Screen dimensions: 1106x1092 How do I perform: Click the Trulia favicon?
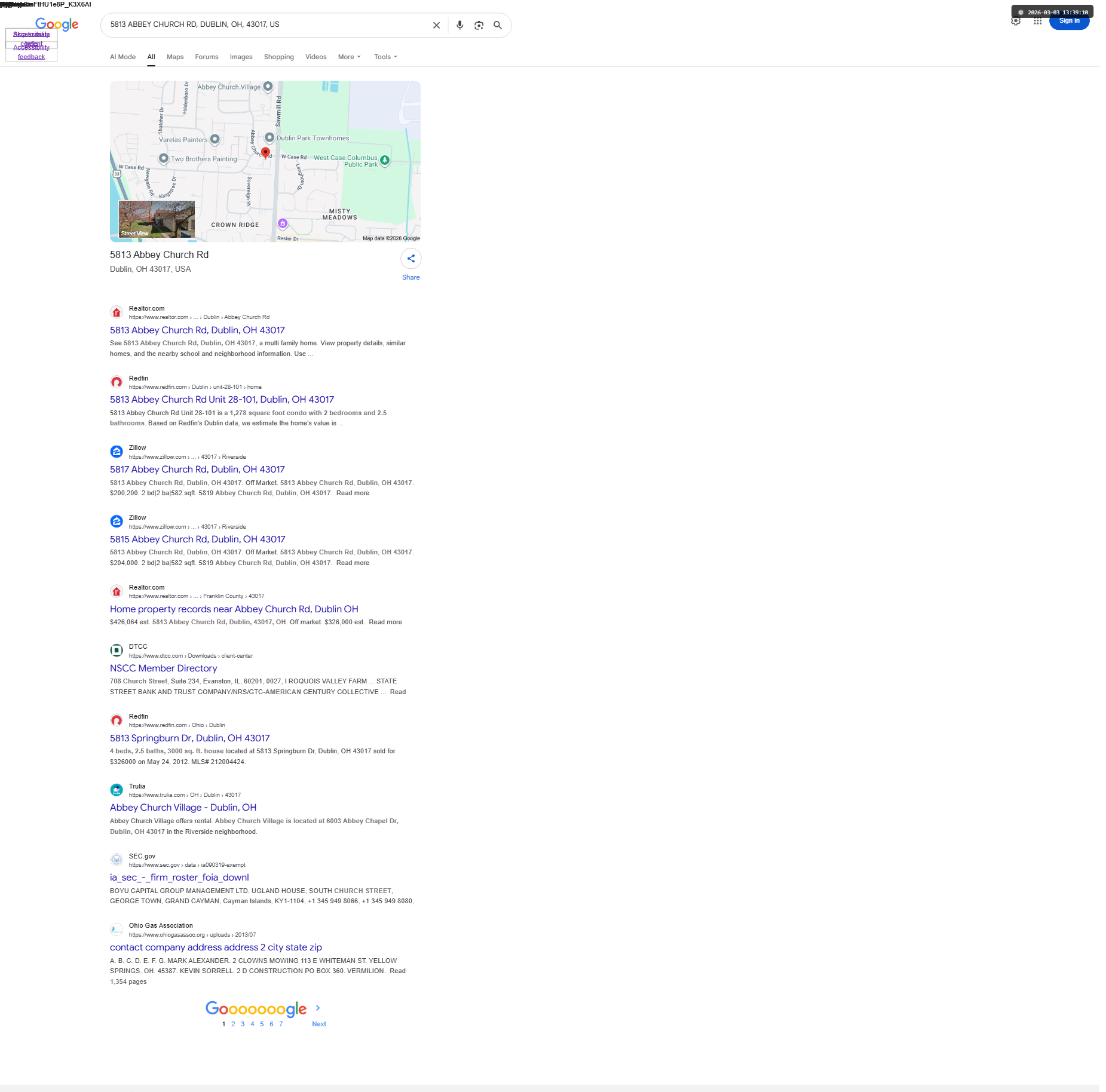(117, 790)
